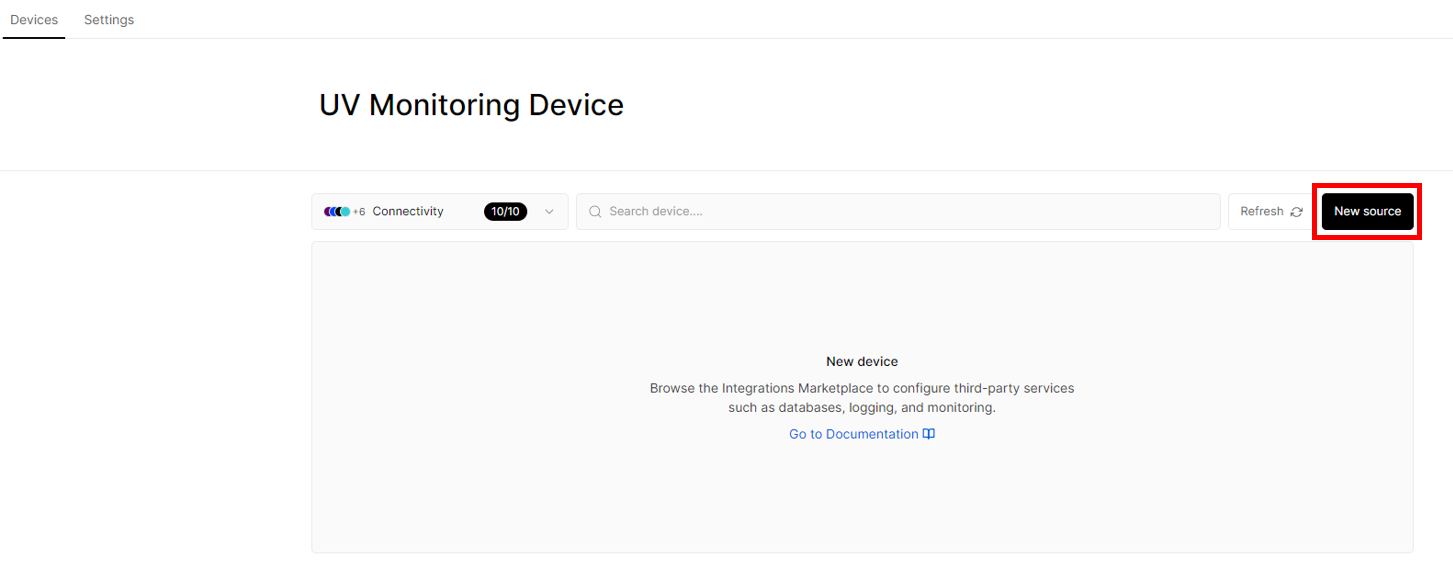Focus the Search device input field
This screenshot has width=1453, height=569.
pos(898,212)
